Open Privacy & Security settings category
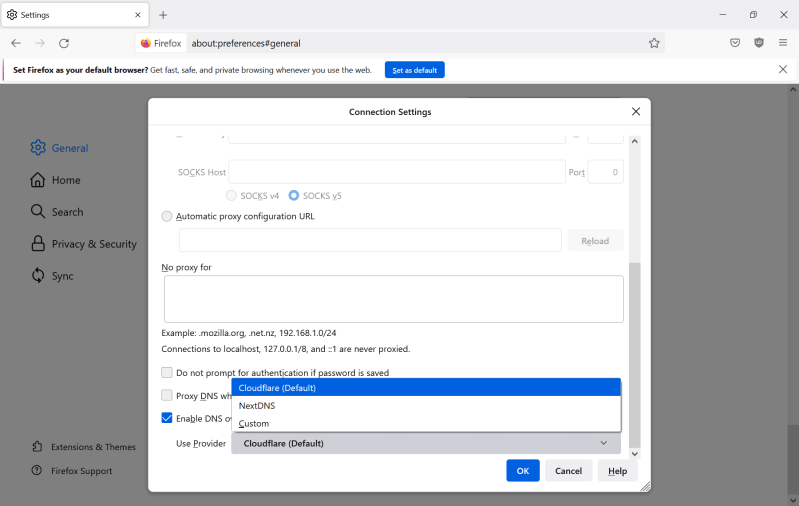 pyautogui.click(x=84, y=244)
